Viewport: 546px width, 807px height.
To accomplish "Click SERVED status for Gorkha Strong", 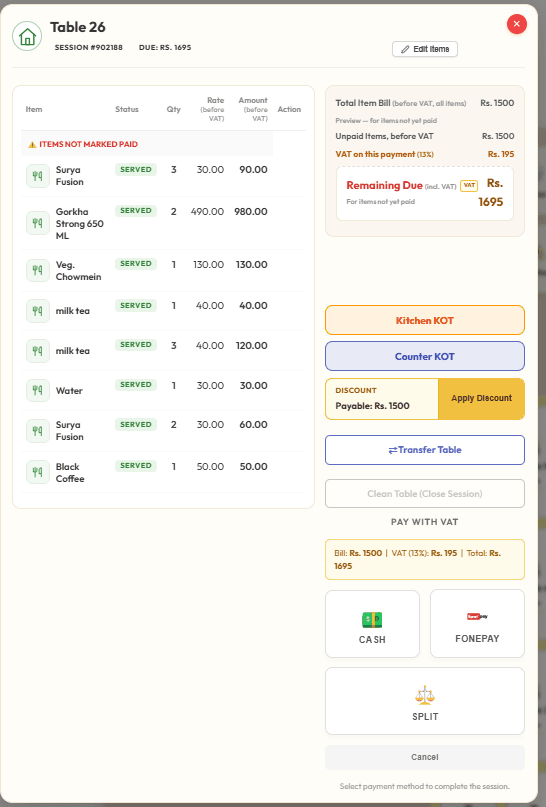I will coord(136,210).
